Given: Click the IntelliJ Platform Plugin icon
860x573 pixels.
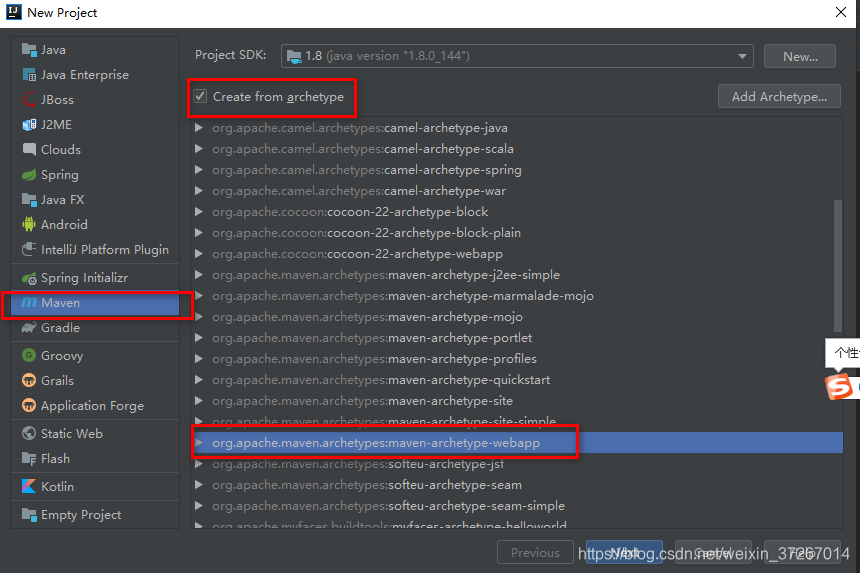Looking at the screenshot, I should pyautogui.click(x=29, y=249).
